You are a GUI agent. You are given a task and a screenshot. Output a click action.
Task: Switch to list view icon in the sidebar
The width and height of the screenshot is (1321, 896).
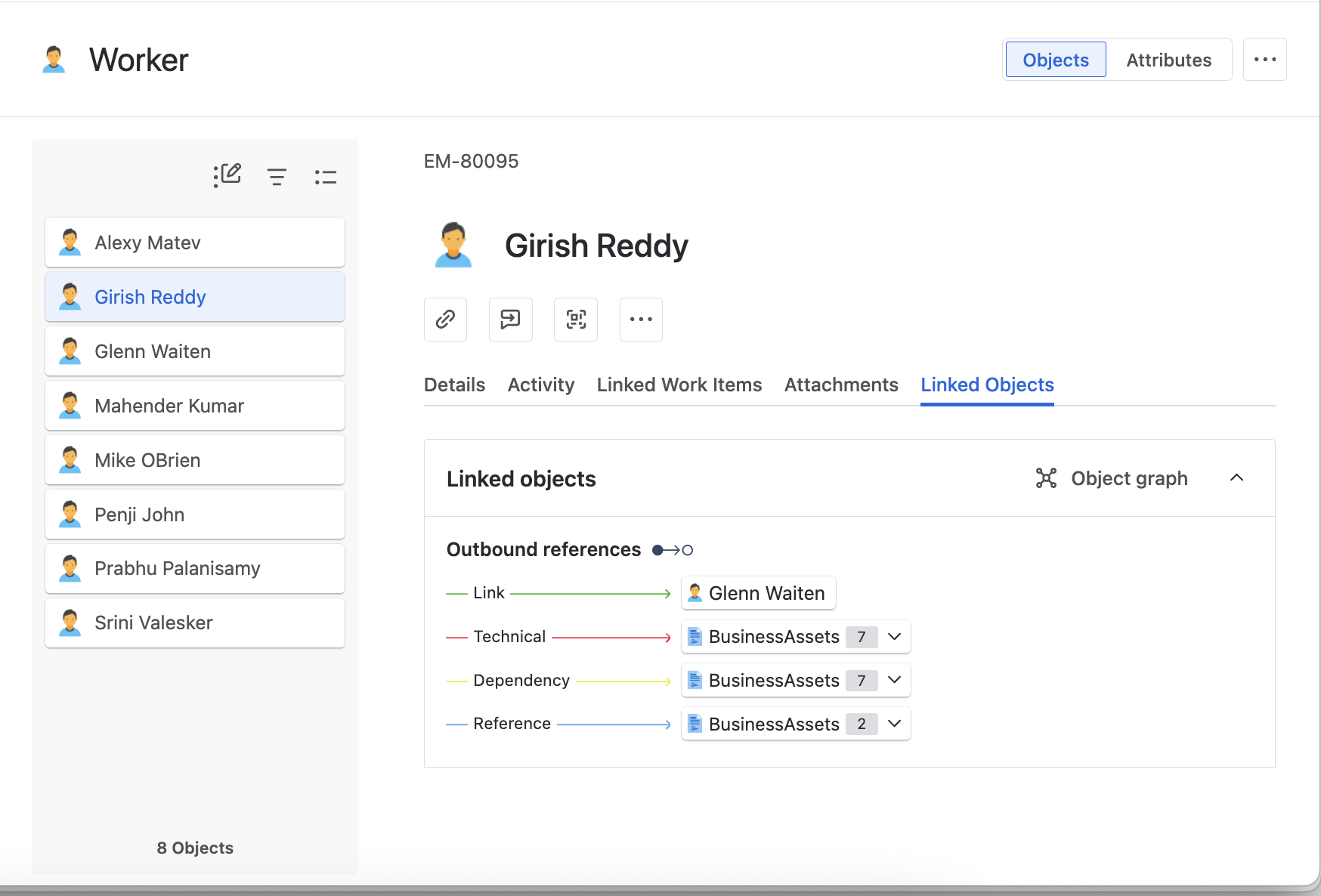326,177
